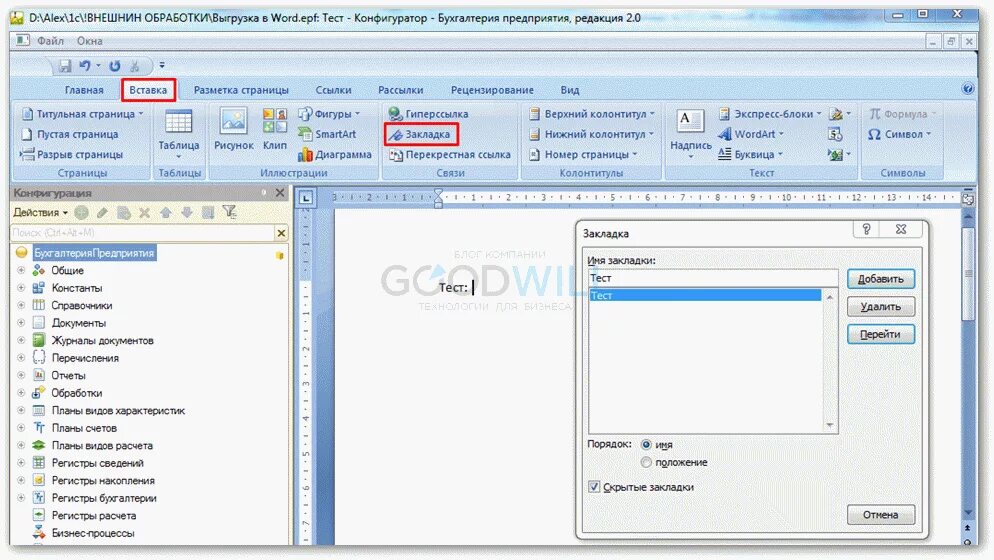Image resolution: width=994 pixels, height=560 pixels.
Task: Insert a Клип clip art
Action: [x=274, y=130]
